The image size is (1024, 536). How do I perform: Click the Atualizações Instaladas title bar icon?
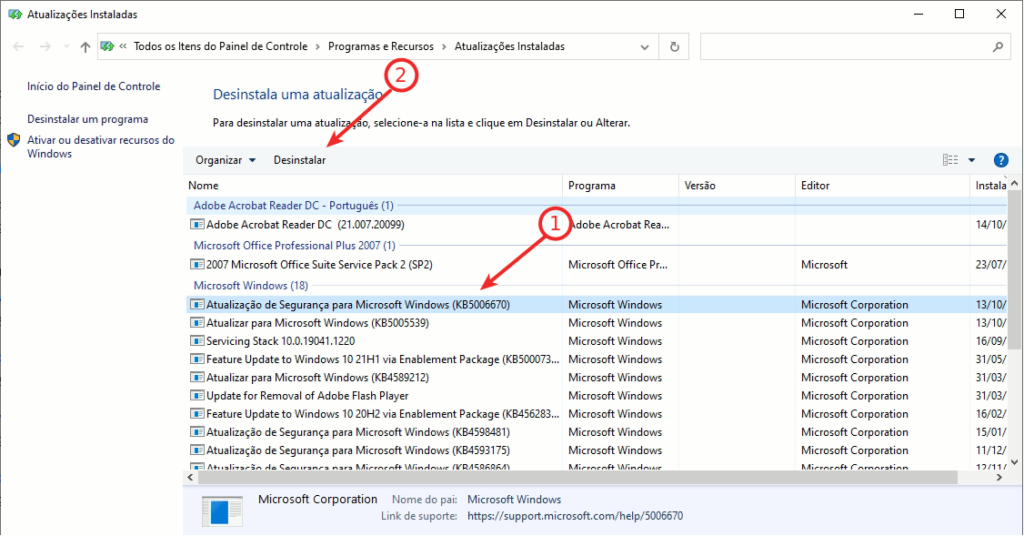[x=14, y=14]
